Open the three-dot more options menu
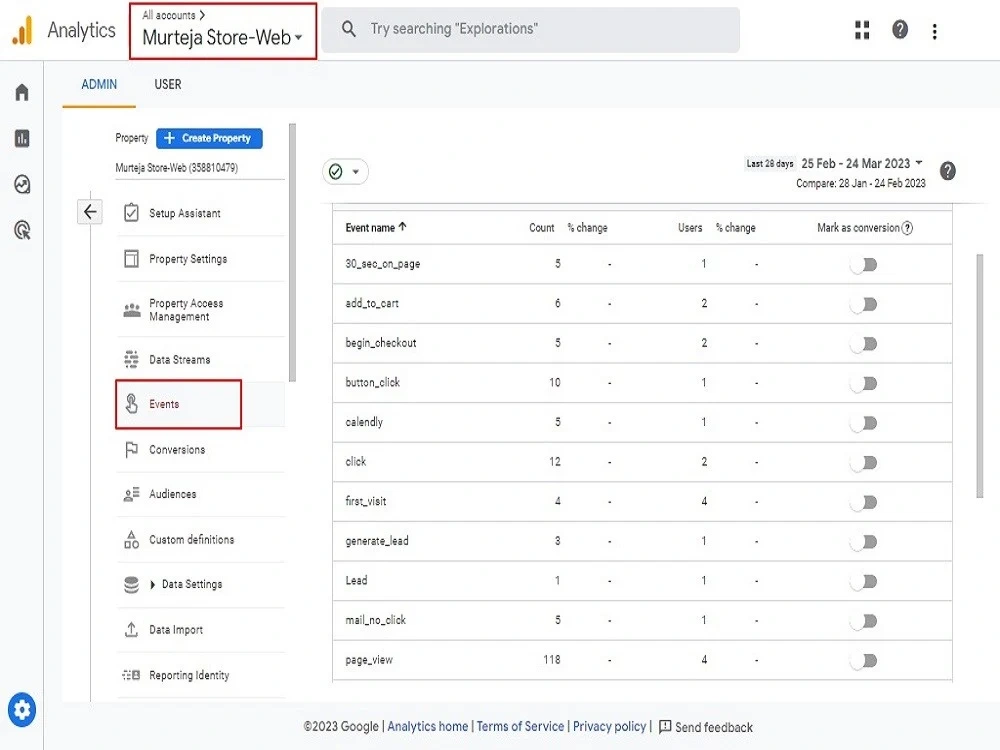Screen dimensions: 1000x750 click(x=934, y=31)
